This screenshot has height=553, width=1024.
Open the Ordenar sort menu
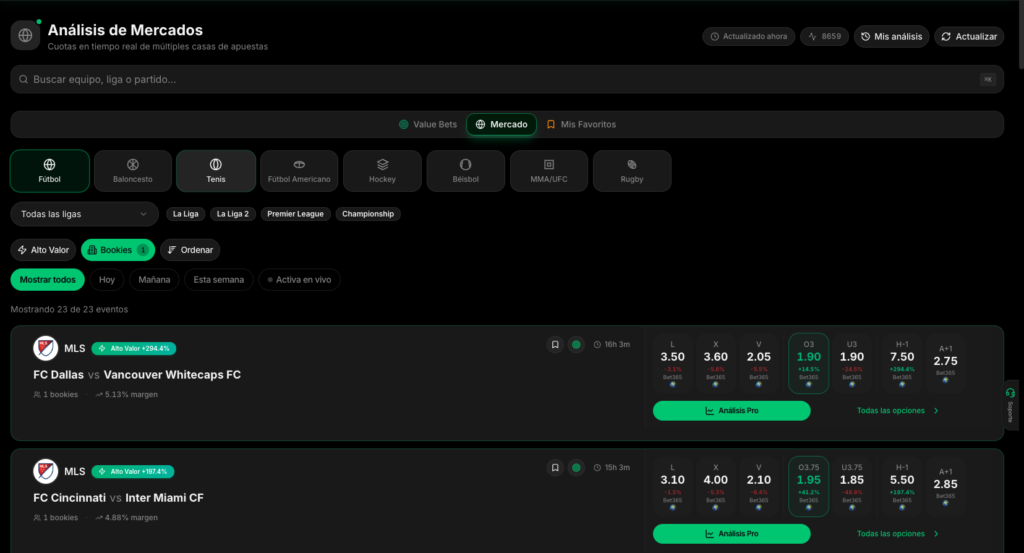coord(190,250)
